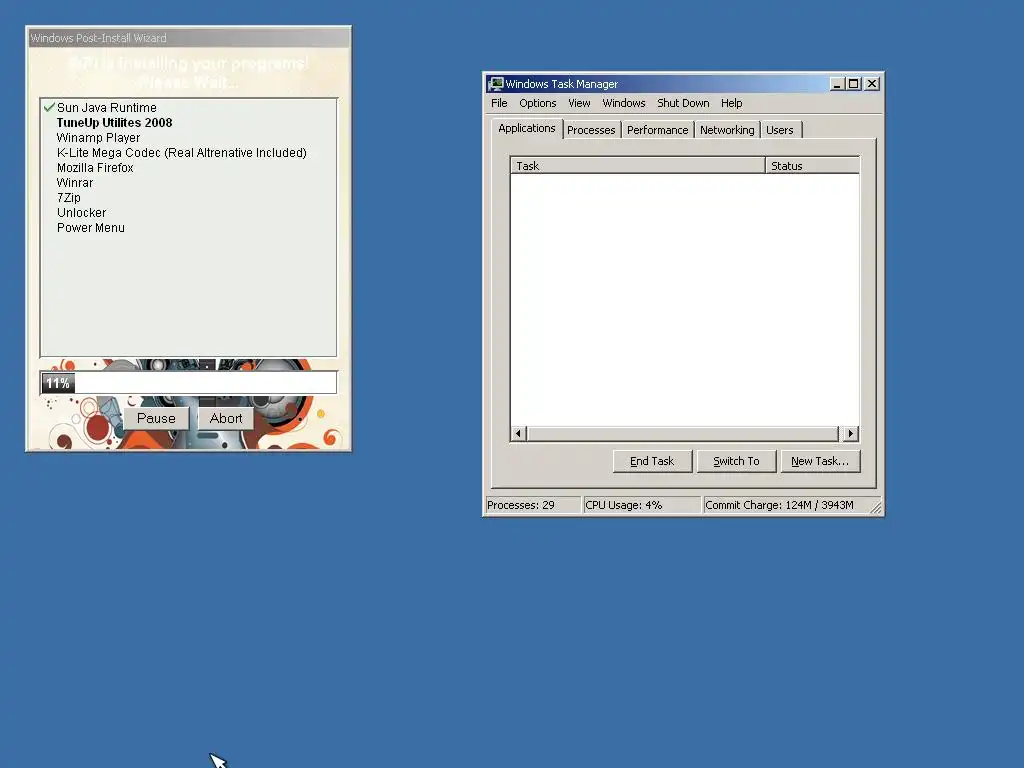Click the New Task... button
The image size is (1024, 768).
(820, 461)
